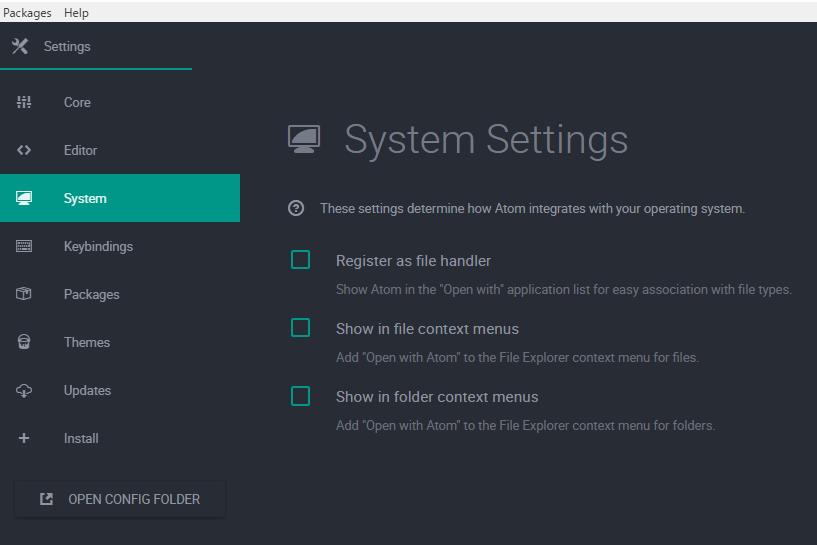Click the System monitor icon in sidebar
The width and height of the screenshot is (817, 545).
[24, 198]
